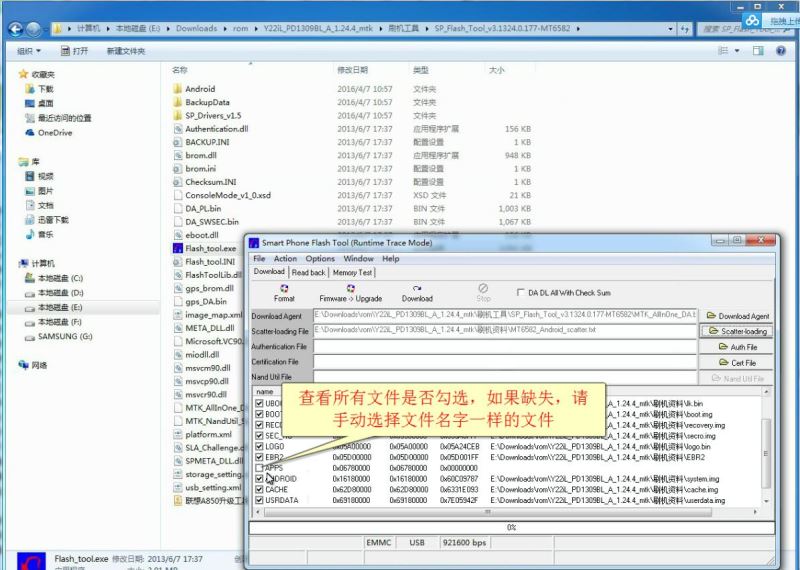
Task: Sort files by the 名称 column header
Action: coord(180,70)
